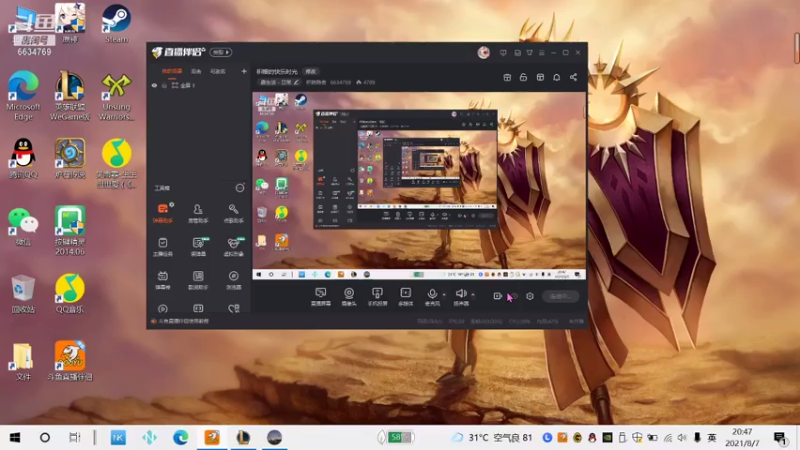
Task: Select the 全屏1 source row
Action: (x=198, y=86)
